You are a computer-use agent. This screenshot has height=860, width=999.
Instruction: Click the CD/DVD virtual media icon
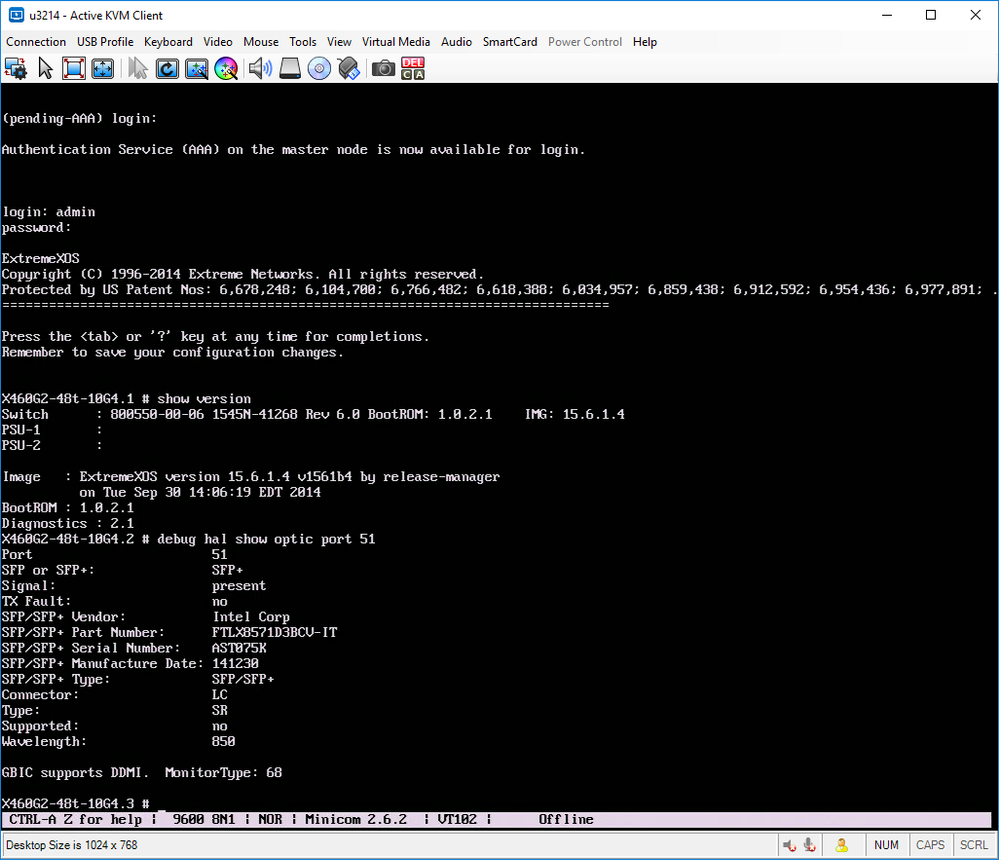click(319, 68)
